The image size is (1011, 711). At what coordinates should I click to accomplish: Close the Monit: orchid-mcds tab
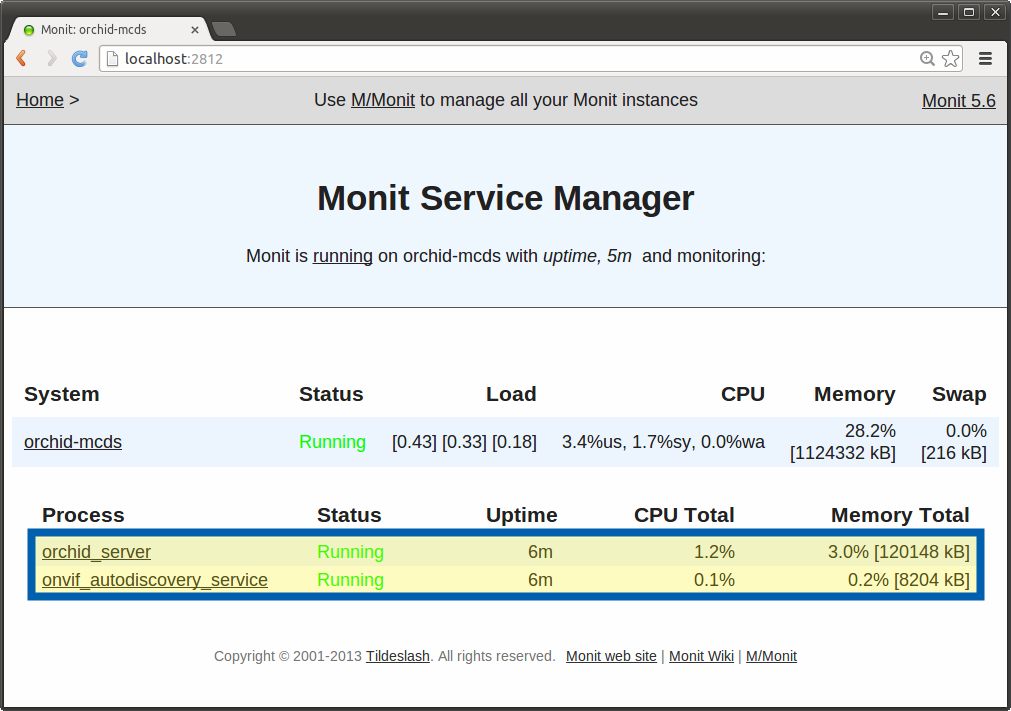pos(195,30)
